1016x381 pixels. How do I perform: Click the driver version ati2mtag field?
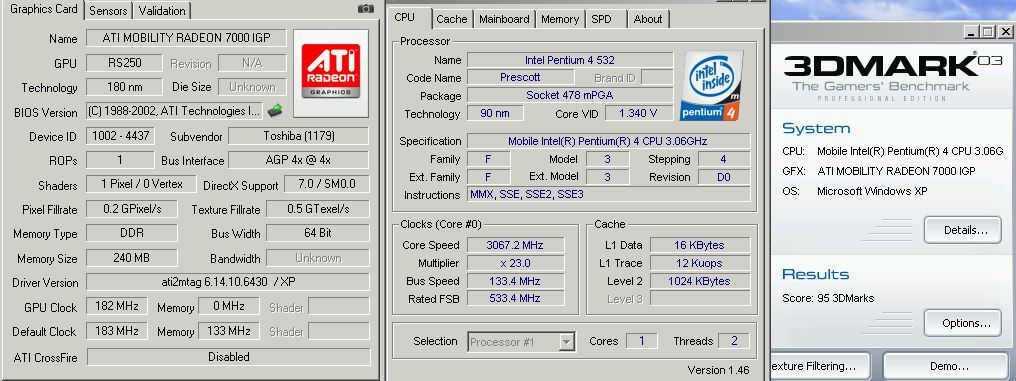click(228, 282)
